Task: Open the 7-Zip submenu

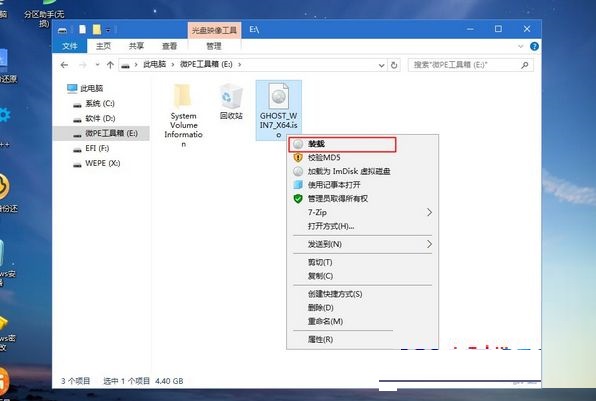Action: pyautogui.click(x=362, y=212)
